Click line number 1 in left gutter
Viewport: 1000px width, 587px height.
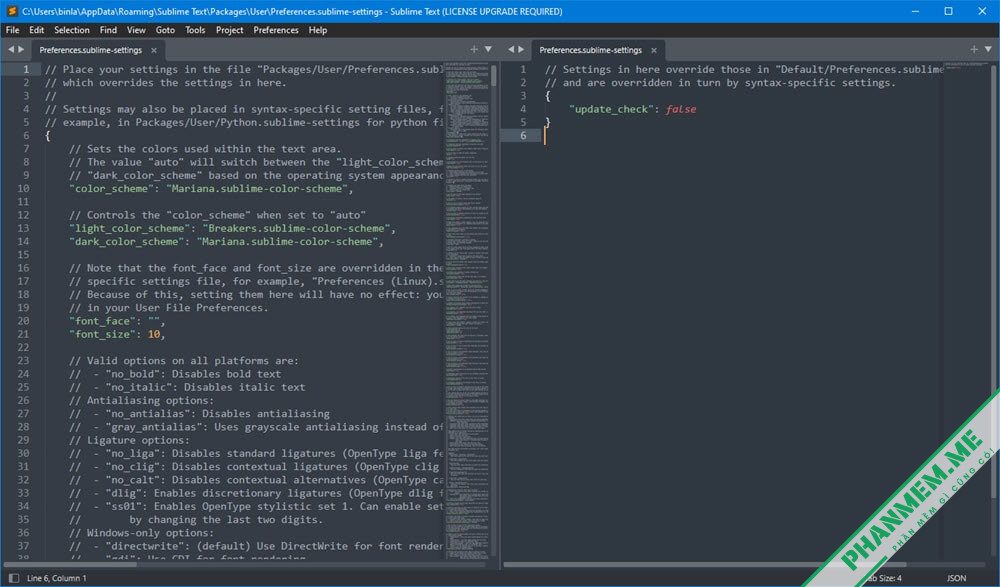pos(26,70)
